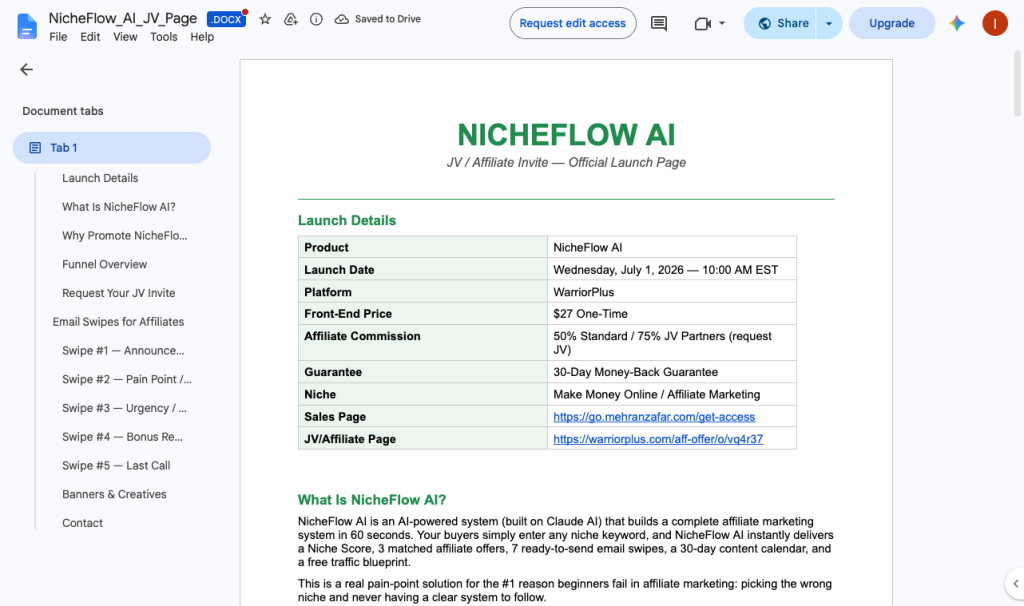The image size is (1024, 606).
Task: Click the Launch Date value cell
Action: point(671,270)
